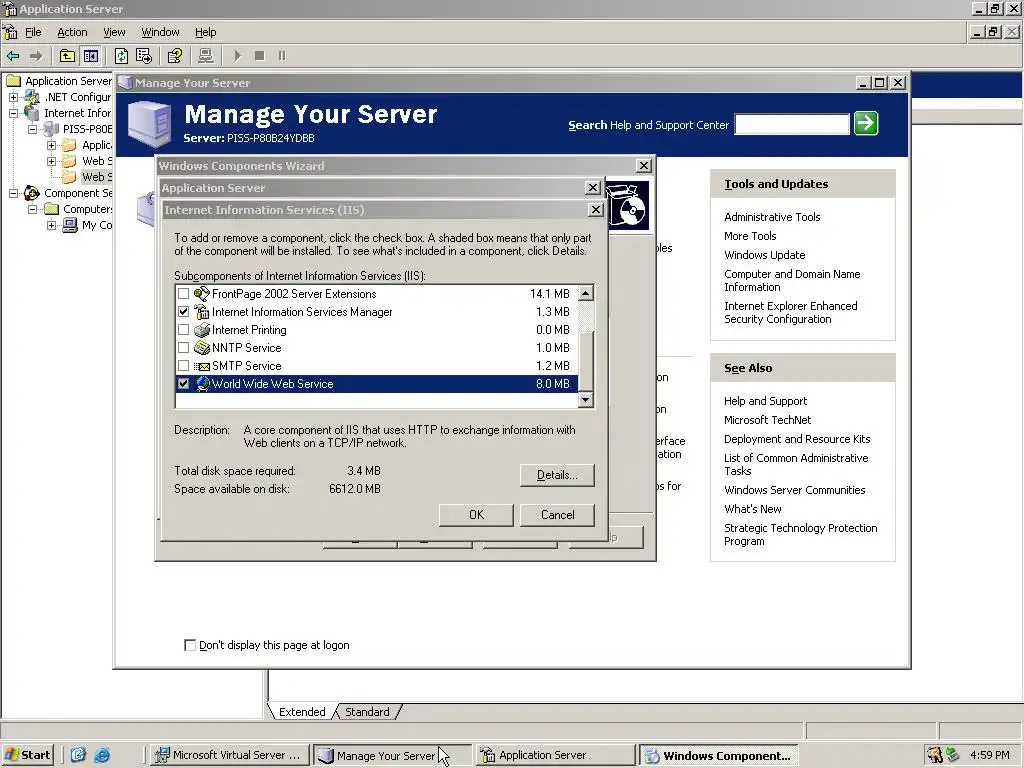Switch to the Extended tab
Image resolution: width=1024 pixels, height=768 pixels.
302,712
